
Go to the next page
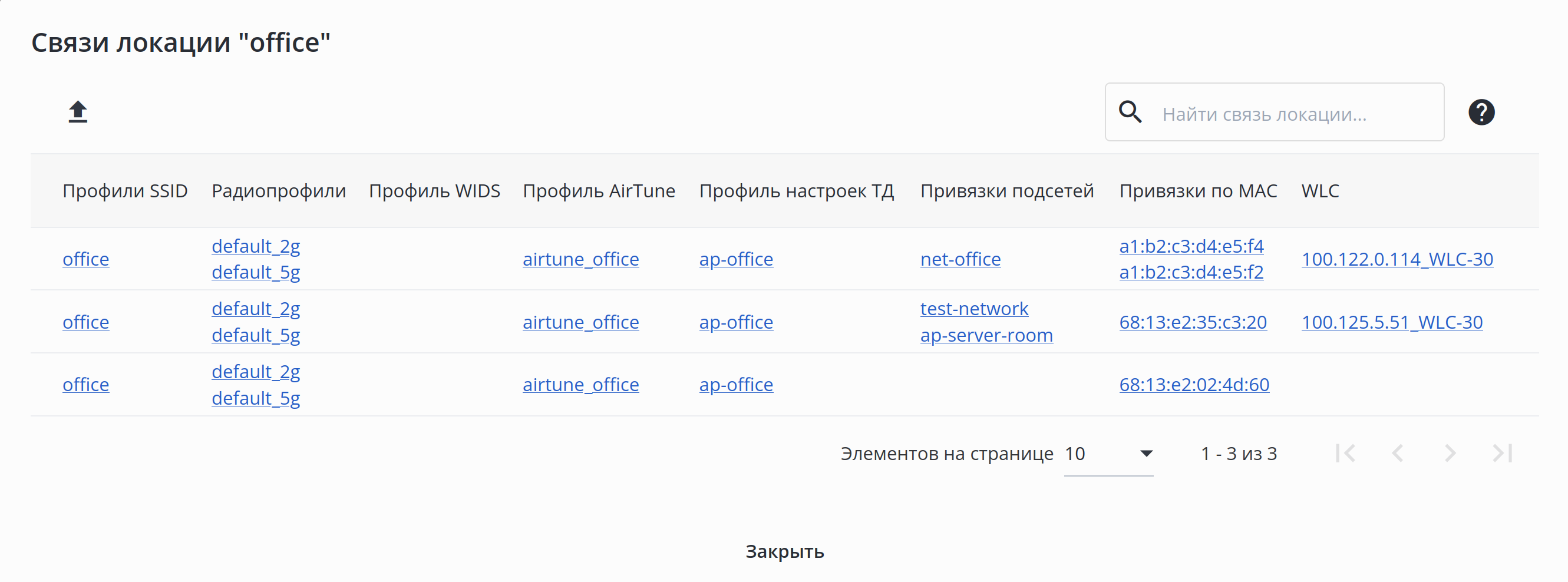pos(1450,454)
